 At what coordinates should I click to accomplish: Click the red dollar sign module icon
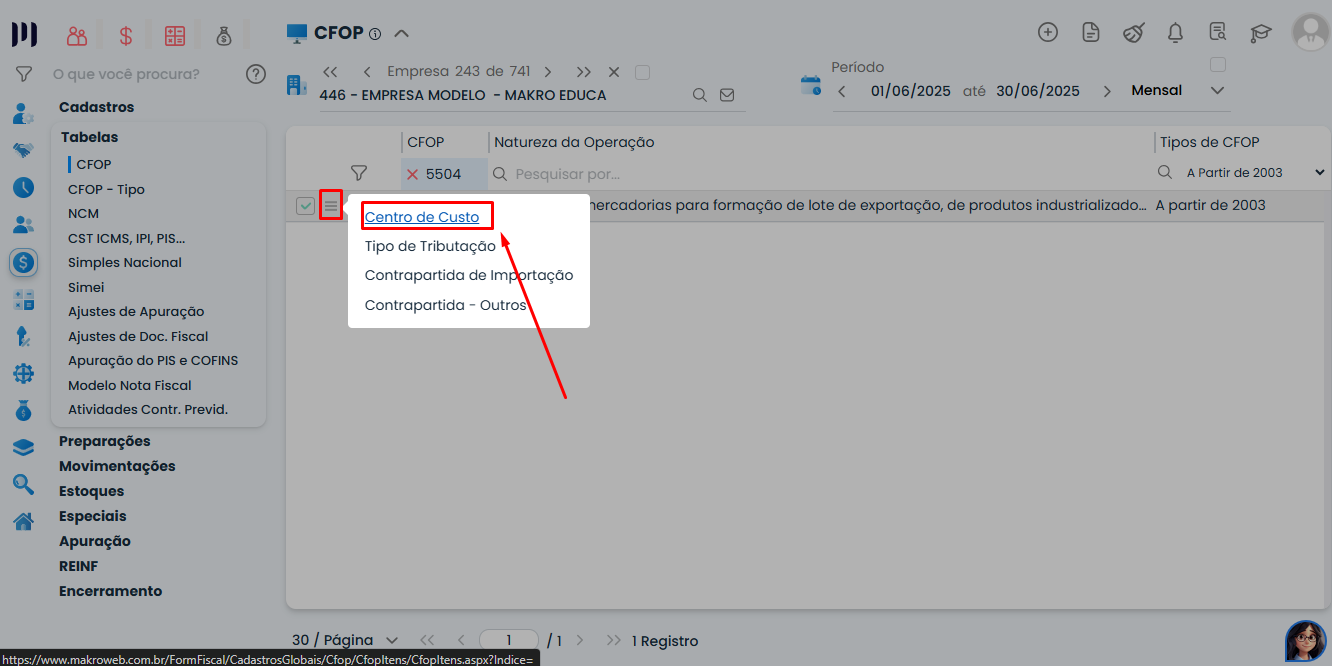coord(126,34)
